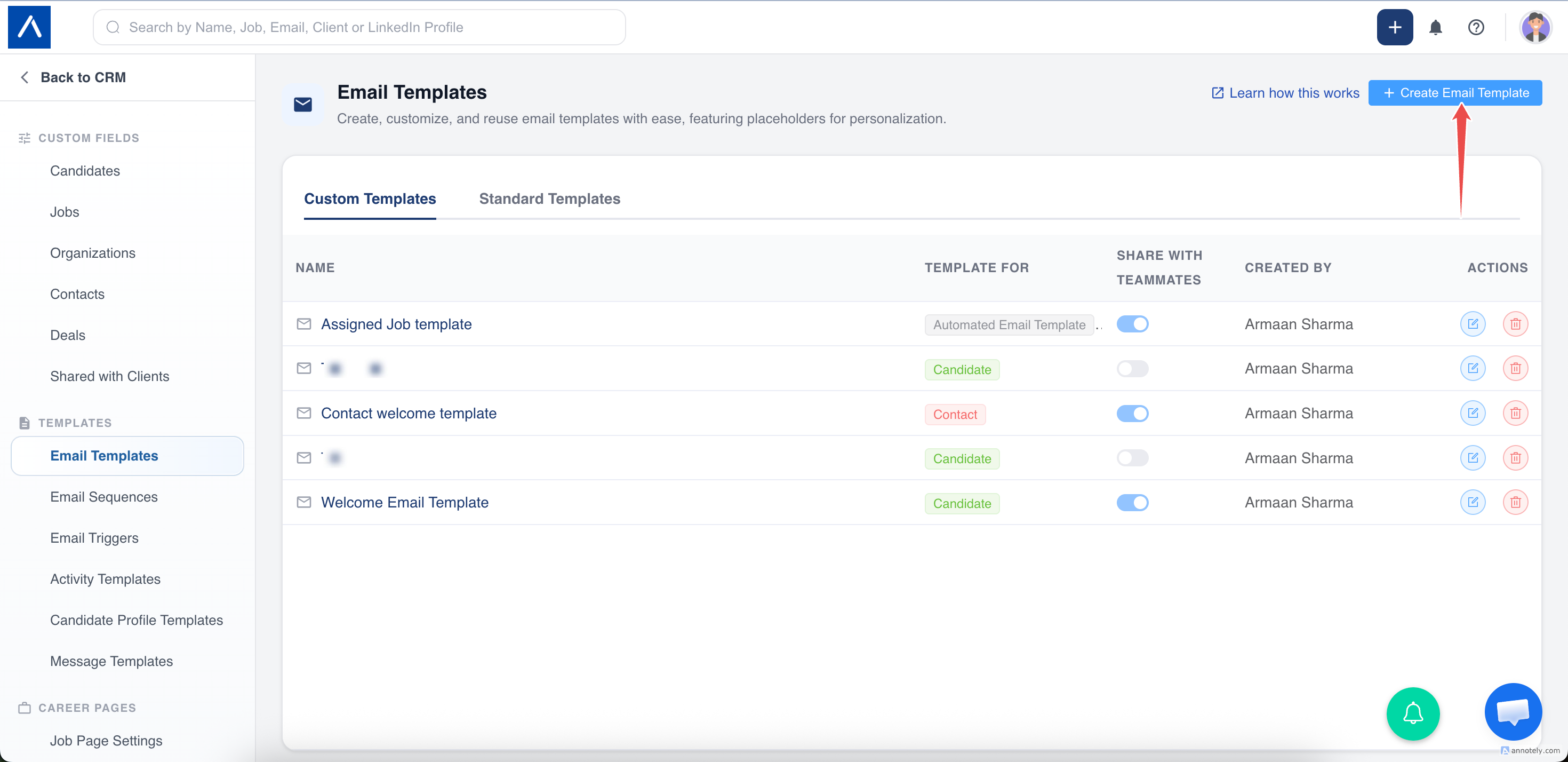Delete the Assigned Job template
The image size is (1568, 762).
click(1515, 323)
